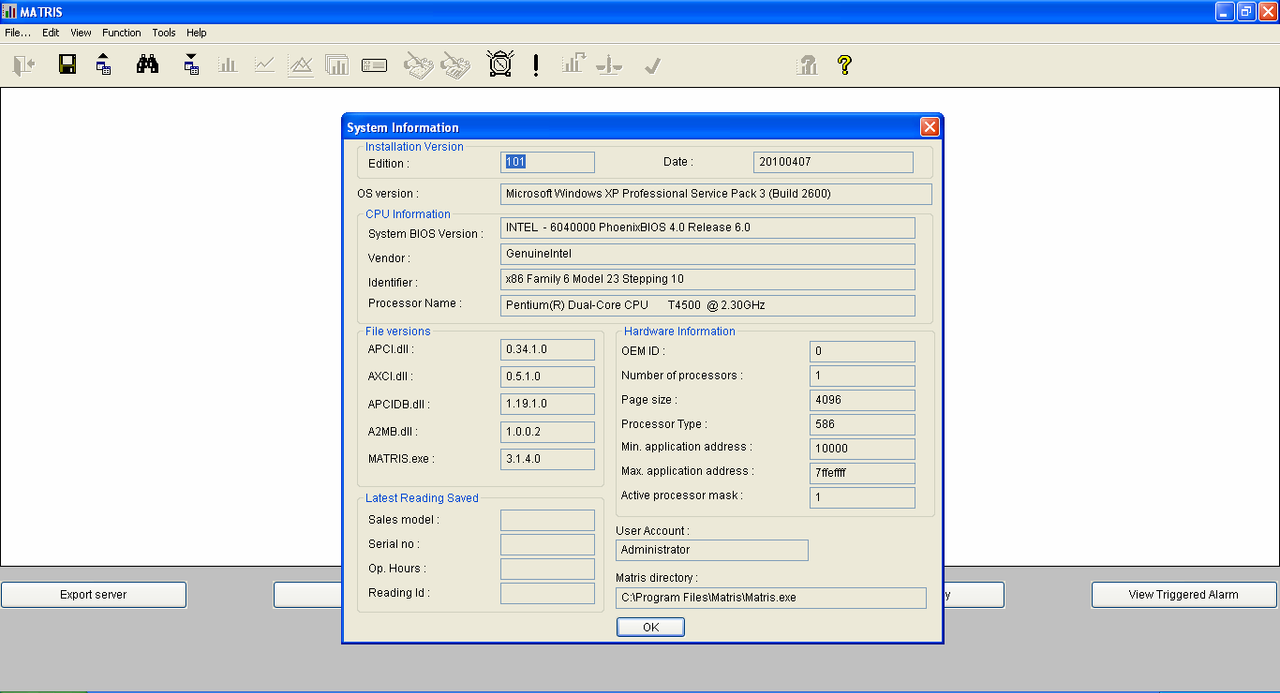The height and width of the screenshot is (693, 1280).
Task: Open the Edit menu
Action: pyautogui.click(x=51, y=33)
